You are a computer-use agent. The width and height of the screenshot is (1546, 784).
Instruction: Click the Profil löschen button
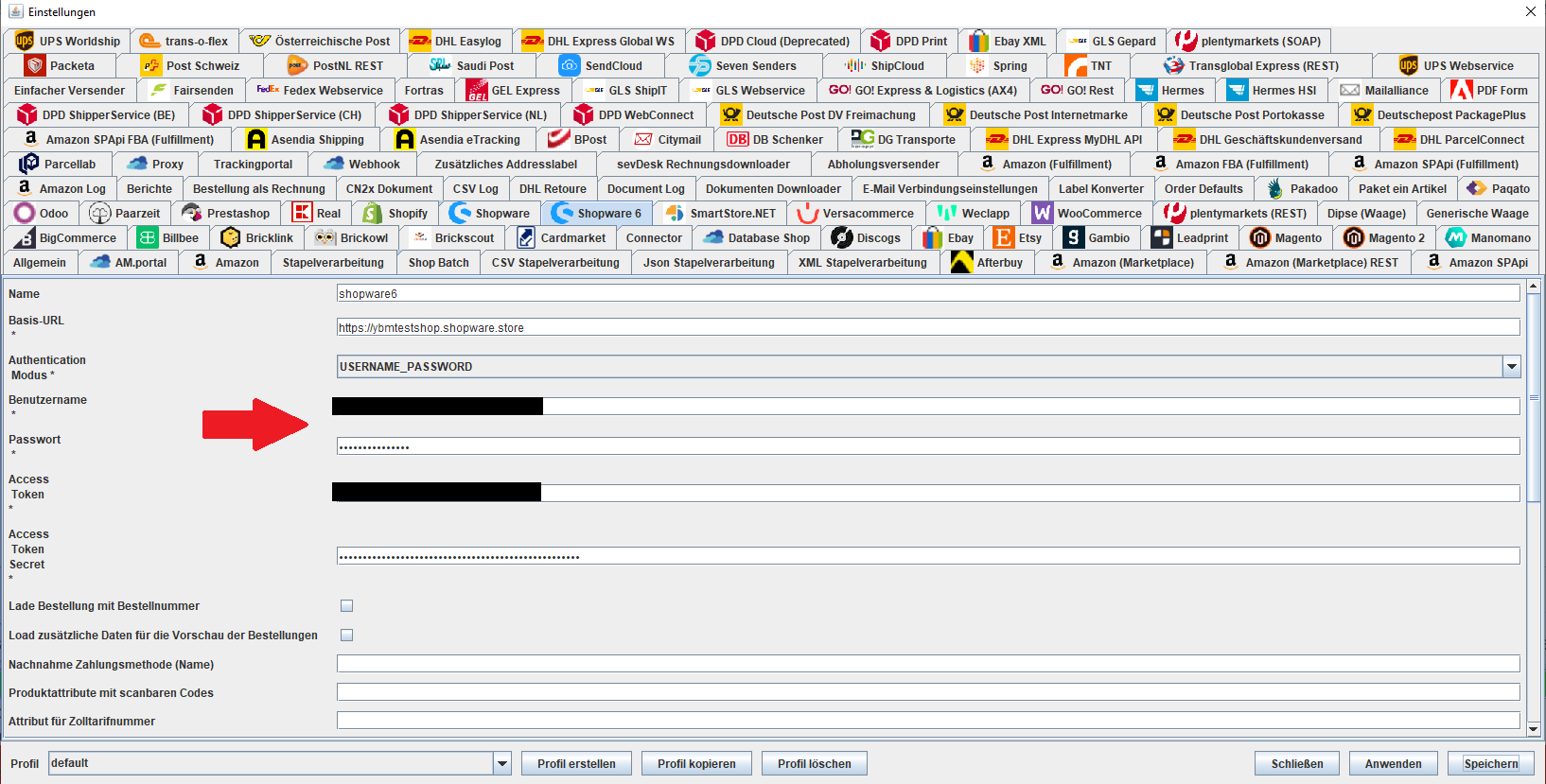[815, 763]
